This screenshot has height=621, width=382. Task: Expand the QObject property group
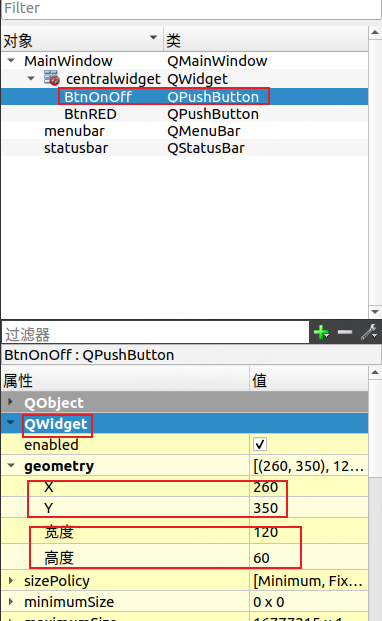tap(11, 402)
